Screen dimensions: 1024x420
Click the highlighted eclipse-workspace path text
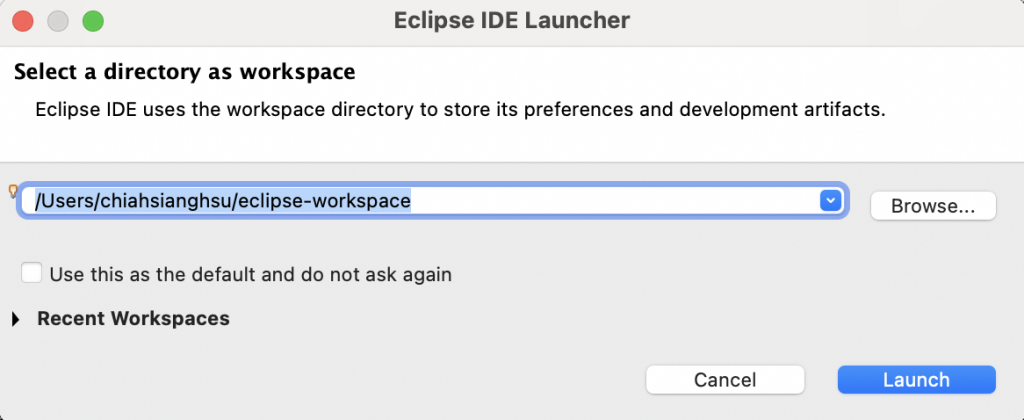coord(223,201)
